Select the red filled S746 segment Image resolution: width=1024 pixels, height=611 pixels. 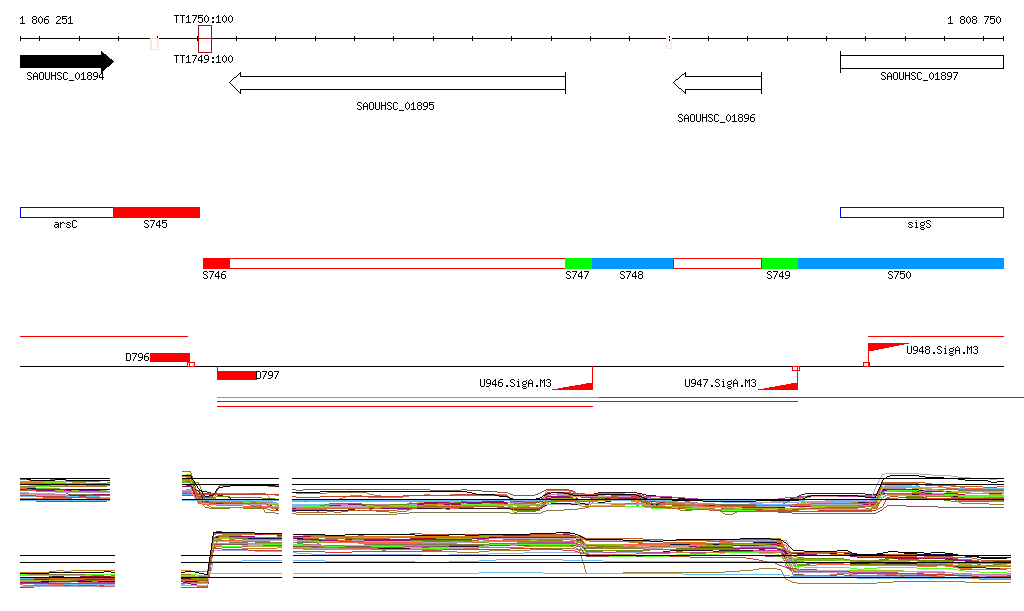[216, 264]
